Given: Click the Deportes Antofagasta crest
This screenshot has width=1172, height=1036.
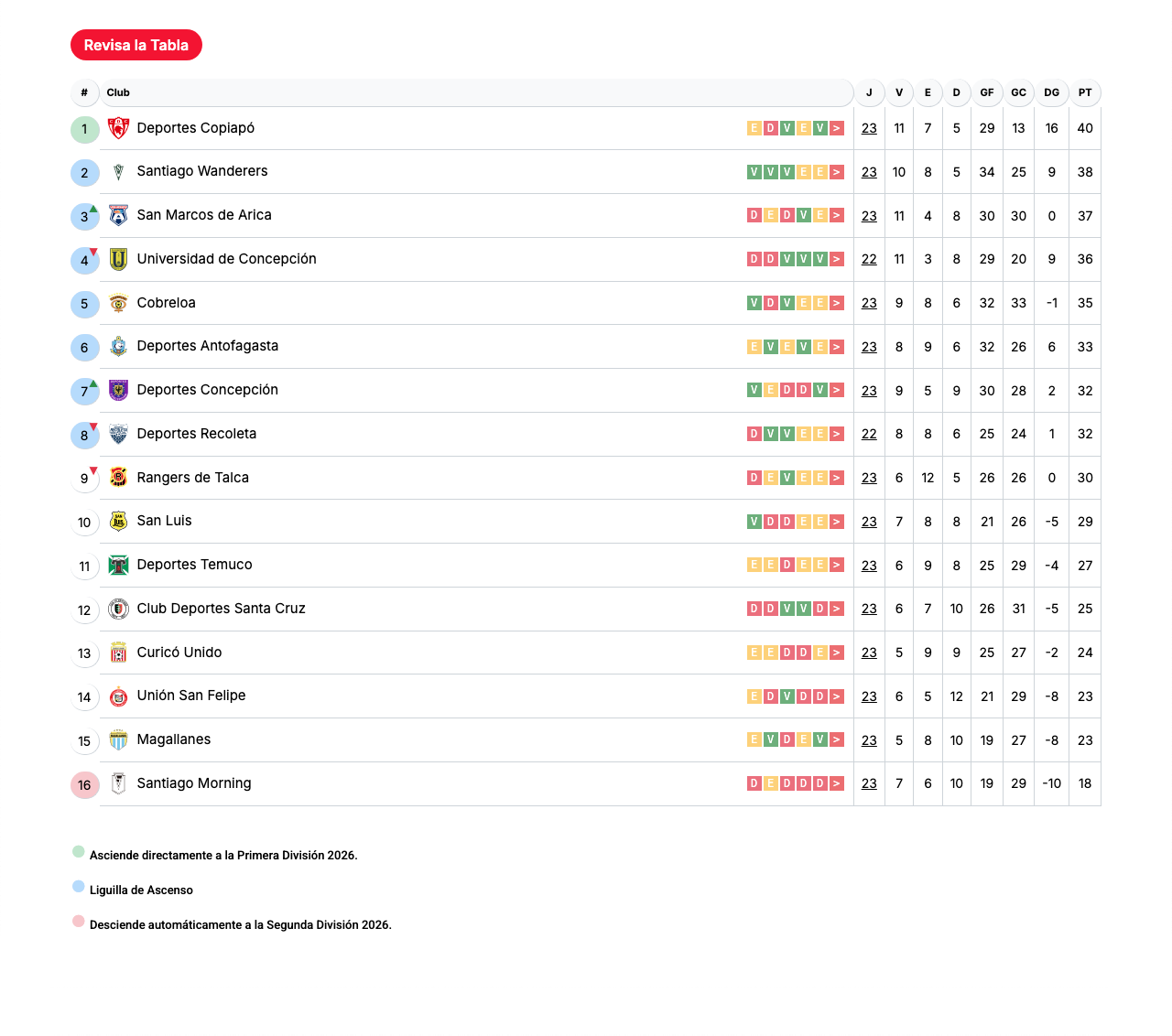Looking at the screenshot, I should [118, 346].
